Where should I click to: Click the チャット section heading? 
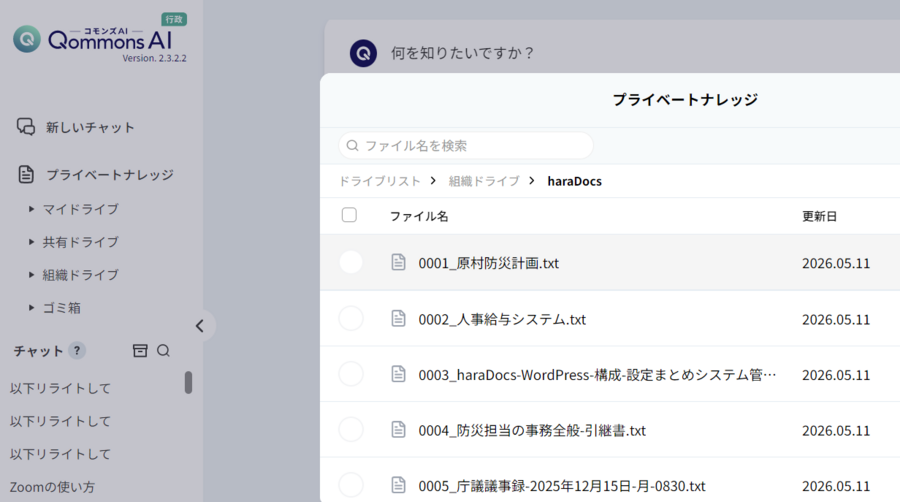[38, 351]
